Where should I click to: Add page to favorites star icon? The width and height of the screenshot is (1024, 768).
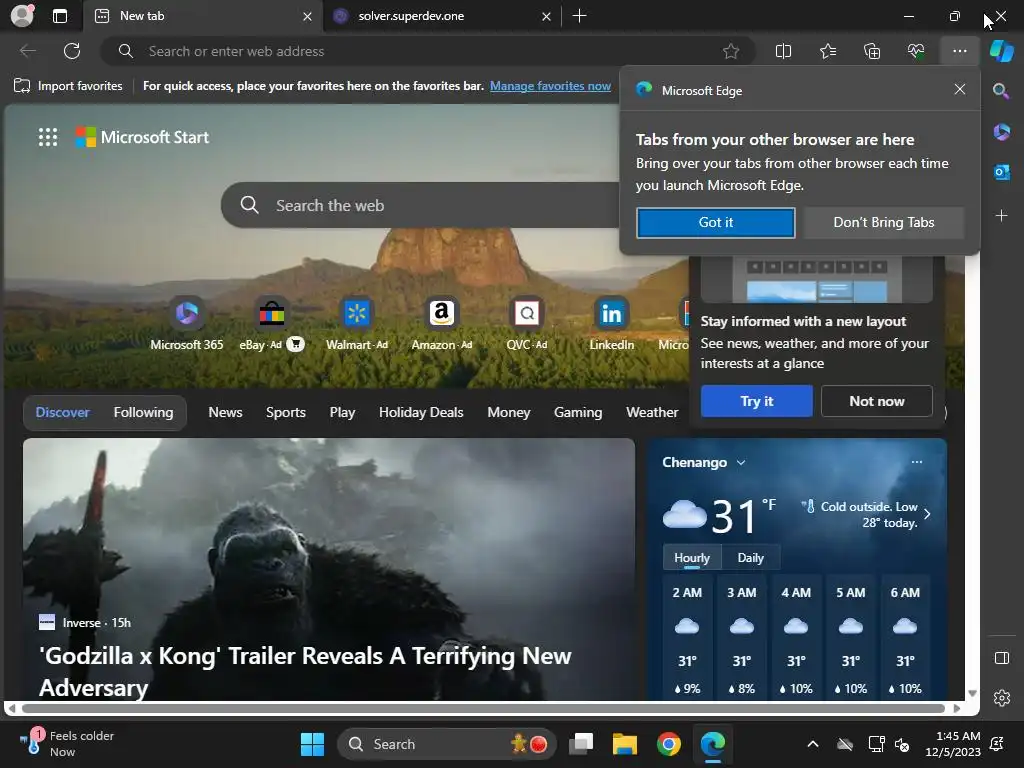coord(731,51)
